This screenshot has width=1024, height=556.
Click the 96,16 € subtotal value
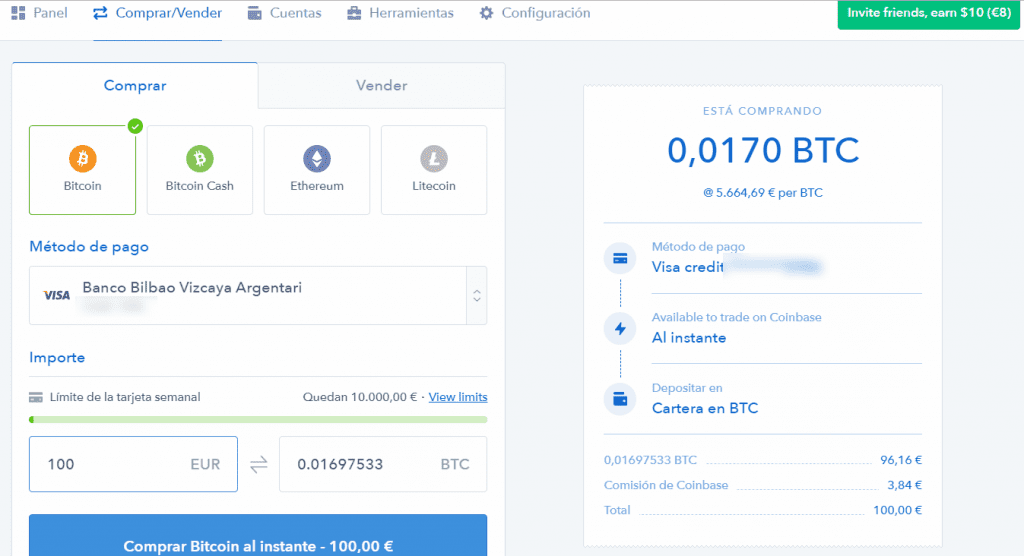(x=901, y=460)
